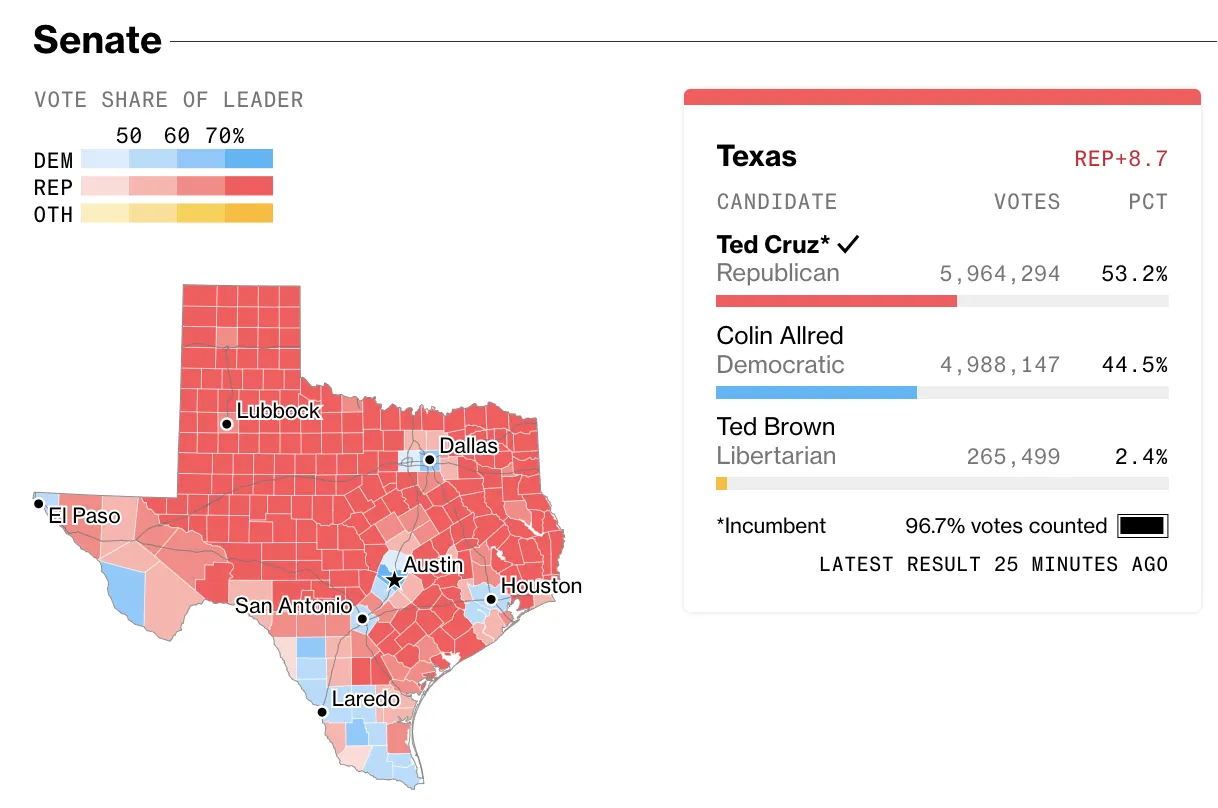Click the Texas race title
Screen dimensions: 1218x808
tap(757, 157)
